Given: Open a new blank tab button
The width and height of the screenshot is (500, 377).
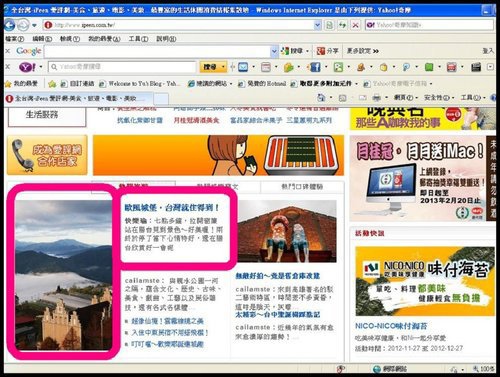Looking at the screenshot, I should (x=161, y=99).
